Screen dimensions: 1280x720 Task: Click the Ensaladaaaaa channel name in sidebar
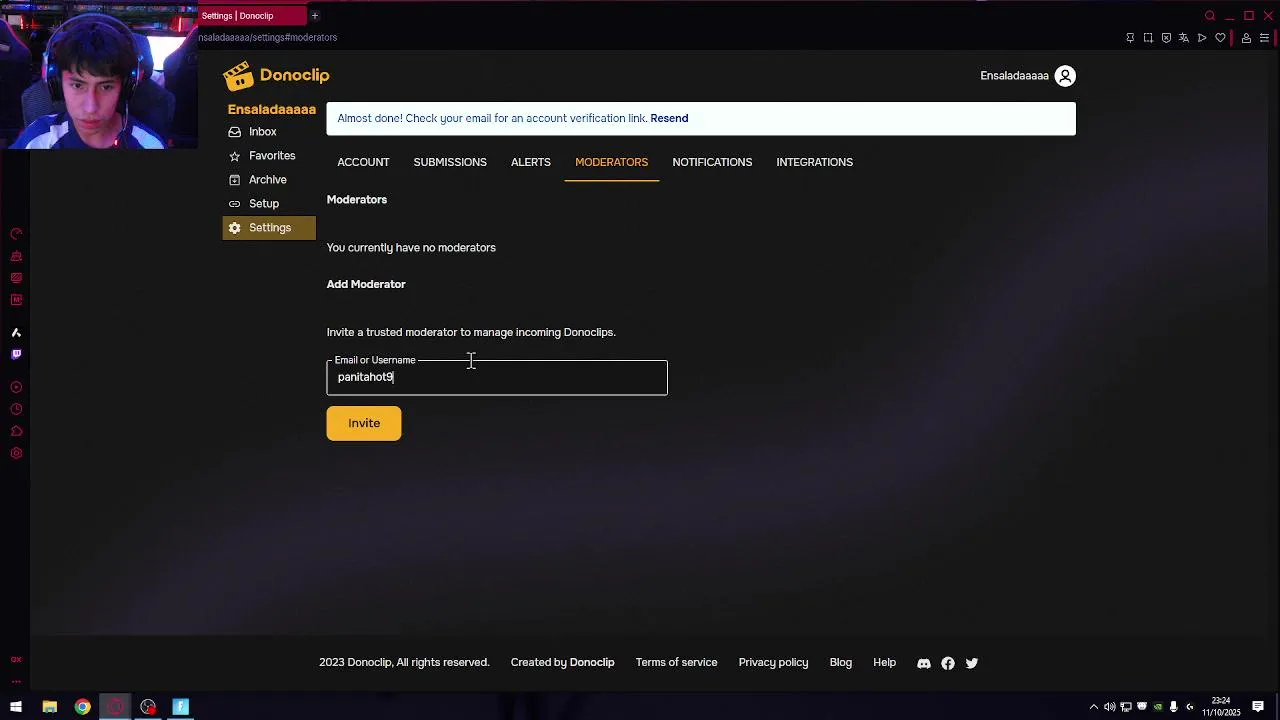coord(272,109)
